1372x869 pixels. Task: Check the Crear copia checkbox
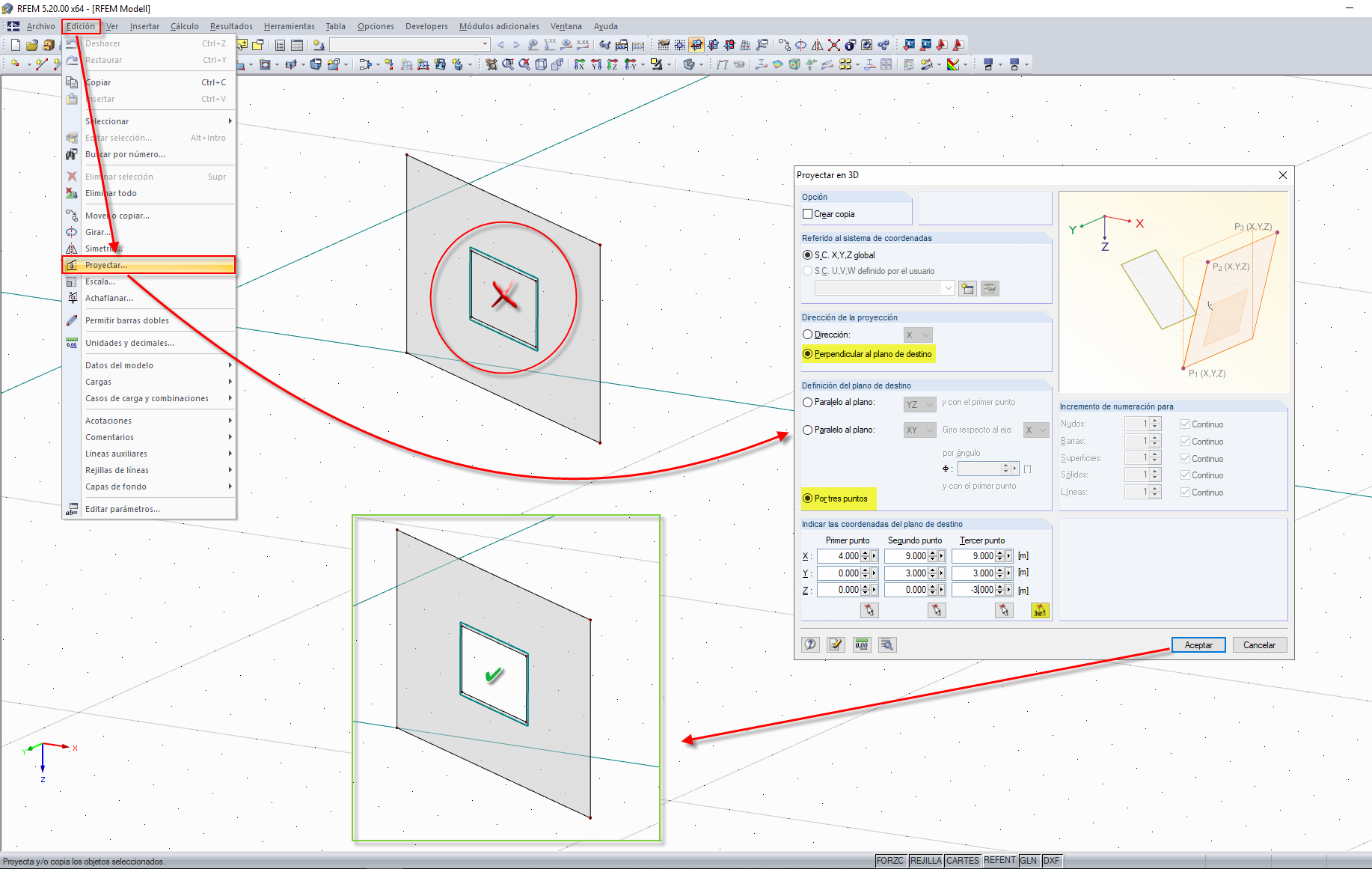(807, 214)
